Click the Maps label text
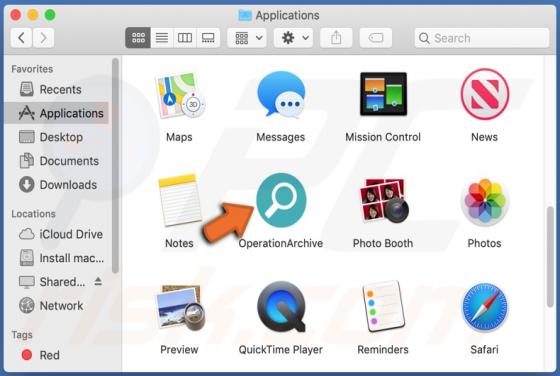The height and width of the screenshot is (376, 560). [179, 137]
